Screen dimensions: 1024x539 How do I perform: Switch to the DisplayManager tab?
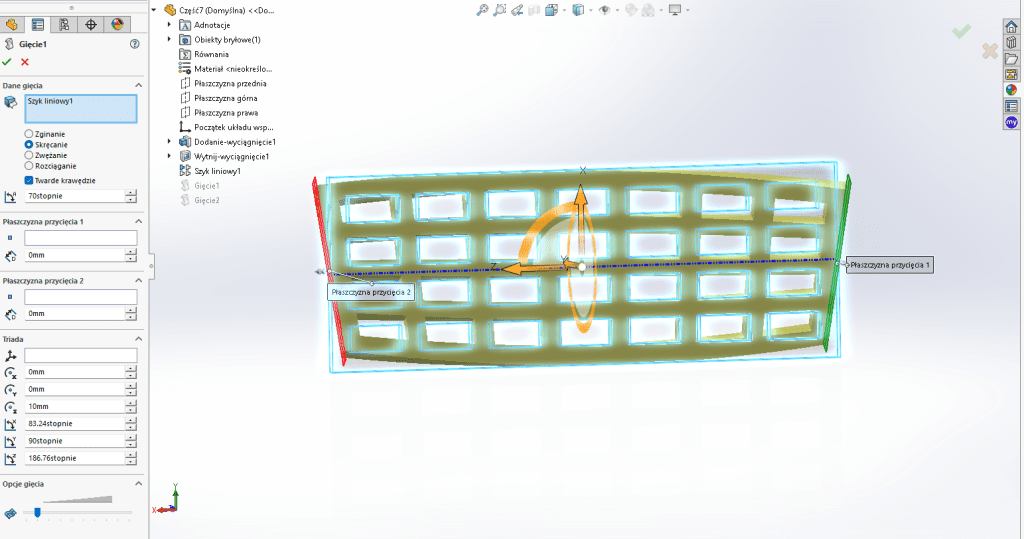pos(116,24)
